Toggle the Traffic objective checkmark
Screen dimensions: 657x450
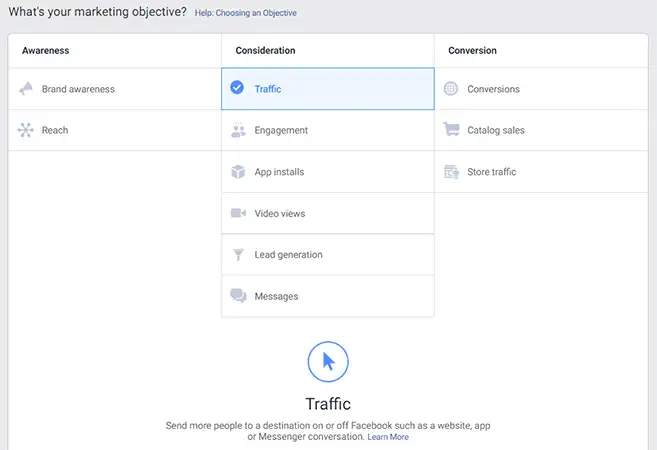tap(237, 88)
